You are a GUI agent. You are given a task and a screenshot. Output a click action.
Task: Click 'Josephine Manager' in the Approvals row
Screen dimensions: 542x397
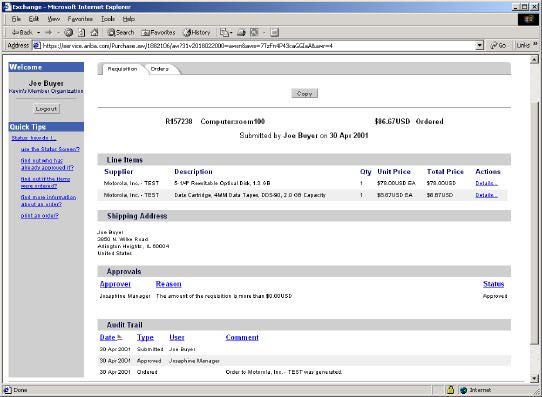click(x=125, y=296)
